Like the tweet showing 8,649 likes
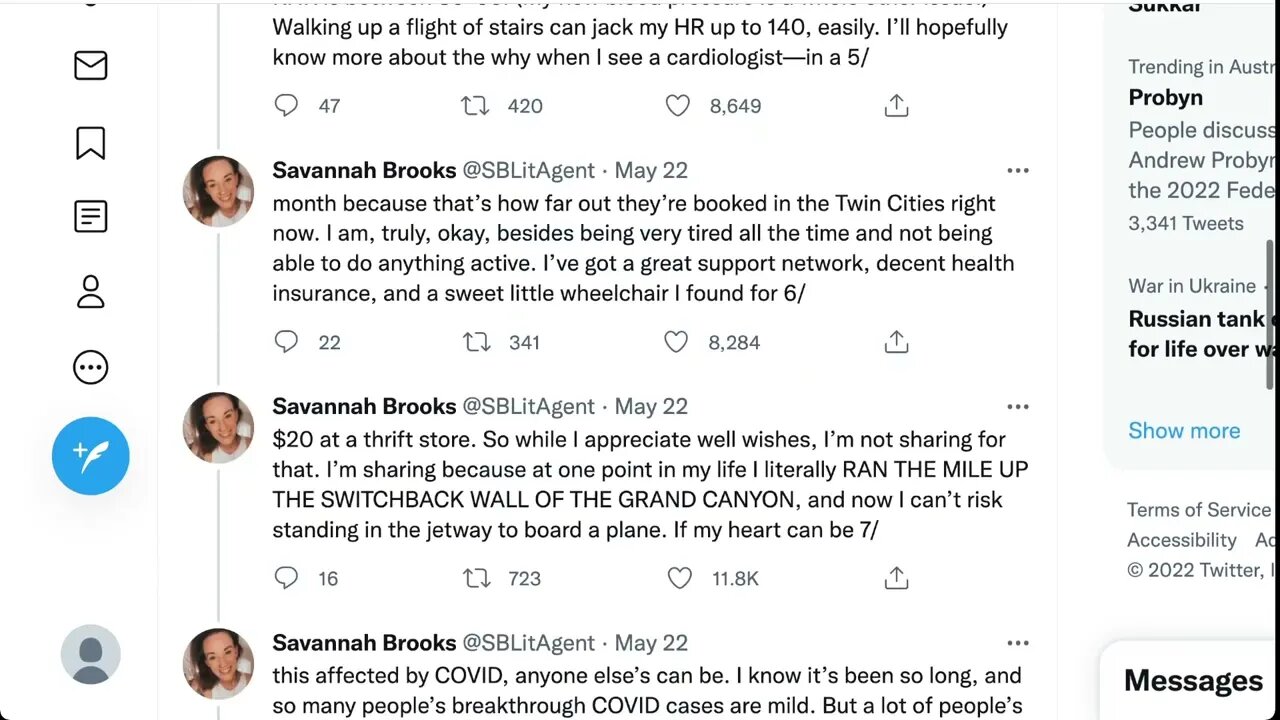Image resolution: width=1280 pixels, height=720 pixels. [678, 106]
